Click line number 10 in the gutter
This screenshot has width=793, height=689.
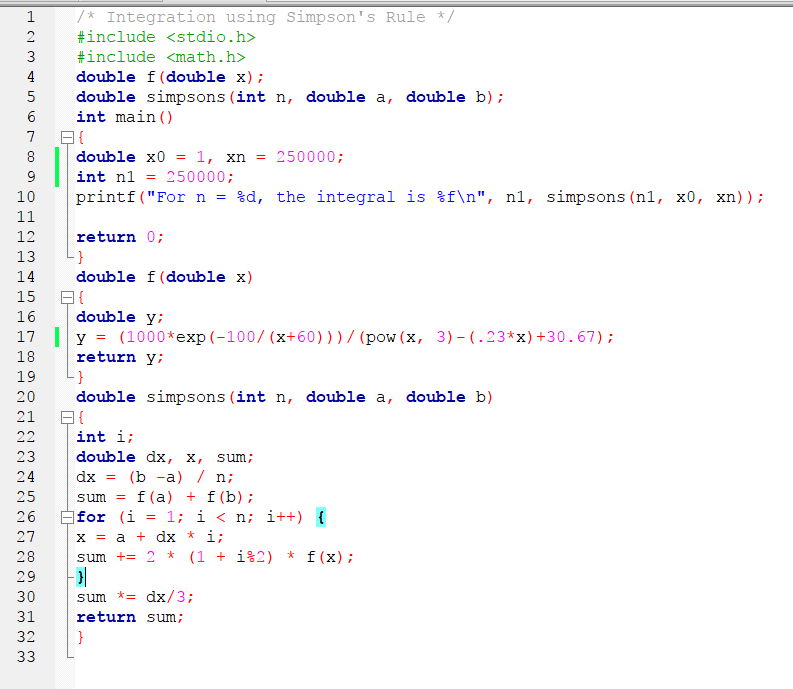coord(30,197)
